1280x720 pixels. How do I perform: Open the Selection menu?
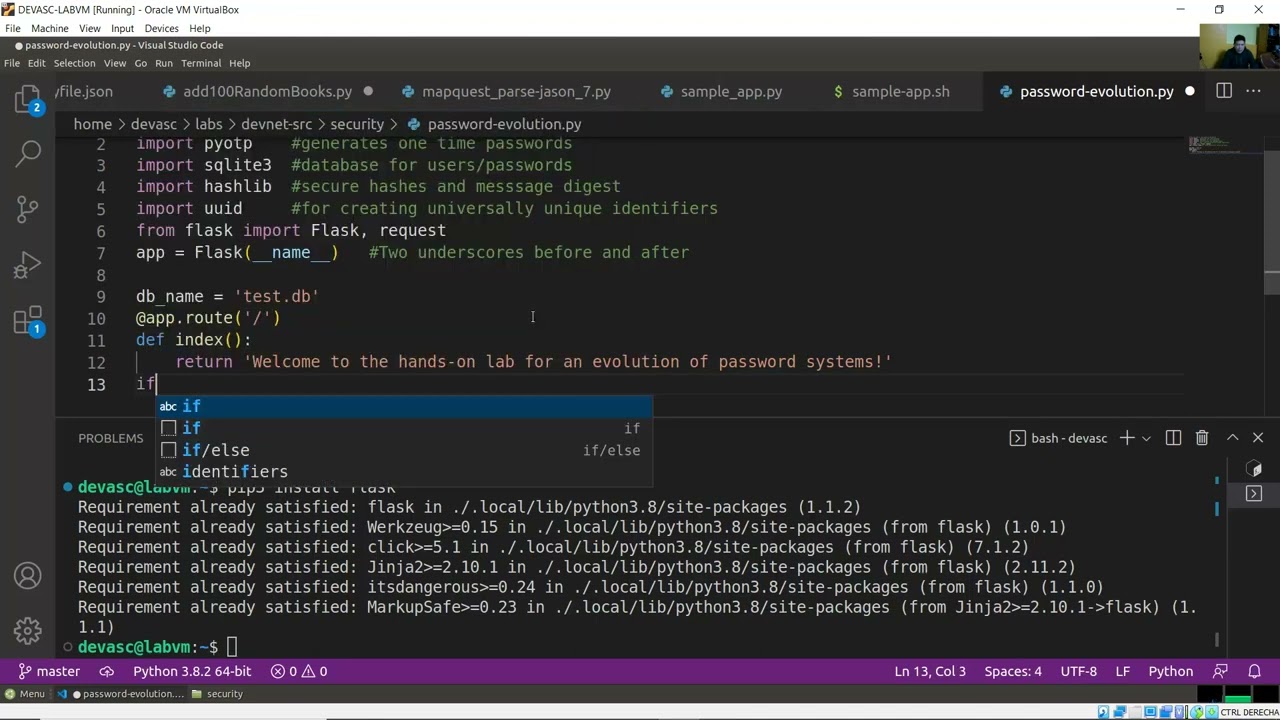point(74,63)
